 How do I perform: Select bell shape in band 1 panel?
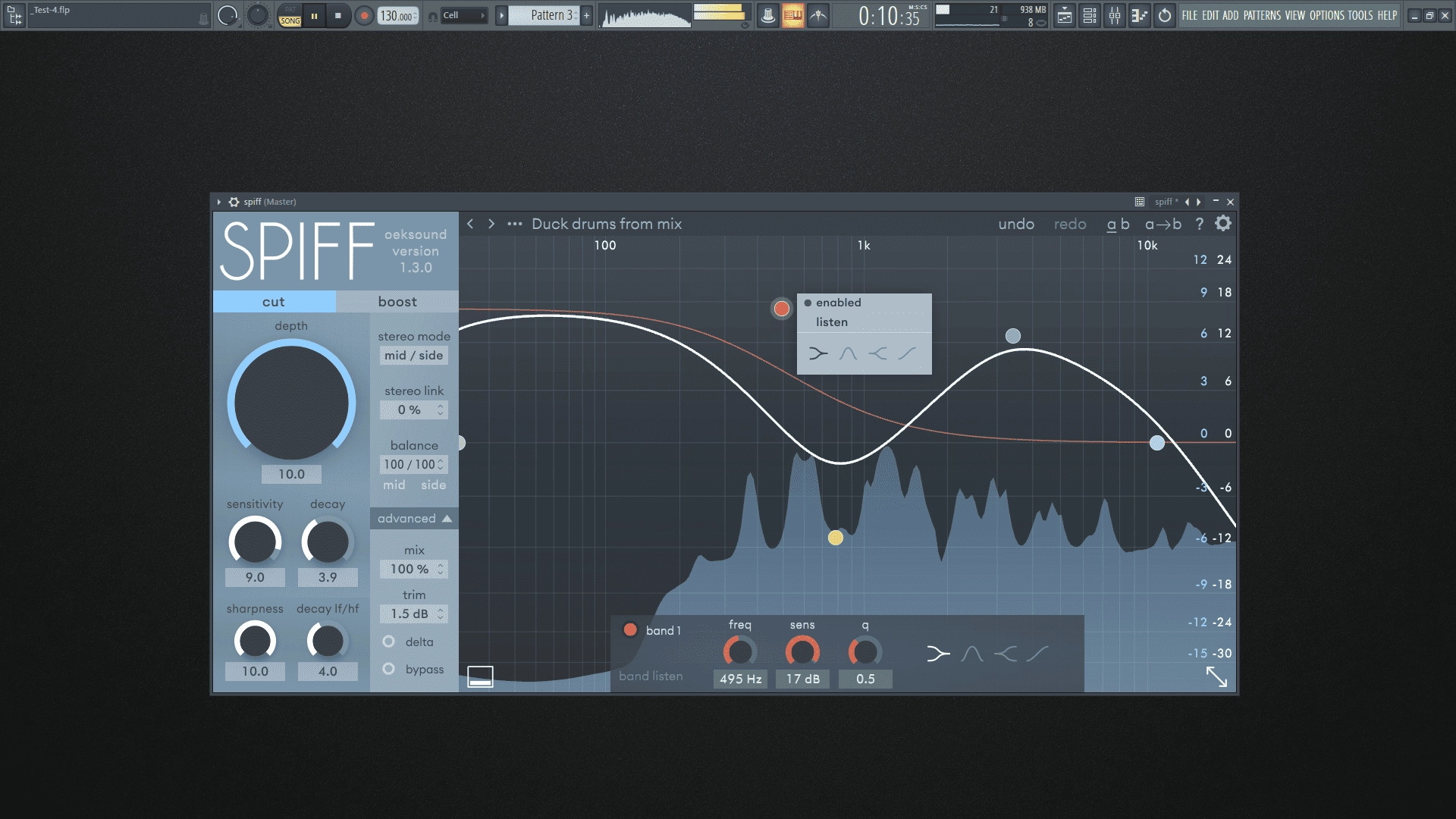[x=971, y=653]
